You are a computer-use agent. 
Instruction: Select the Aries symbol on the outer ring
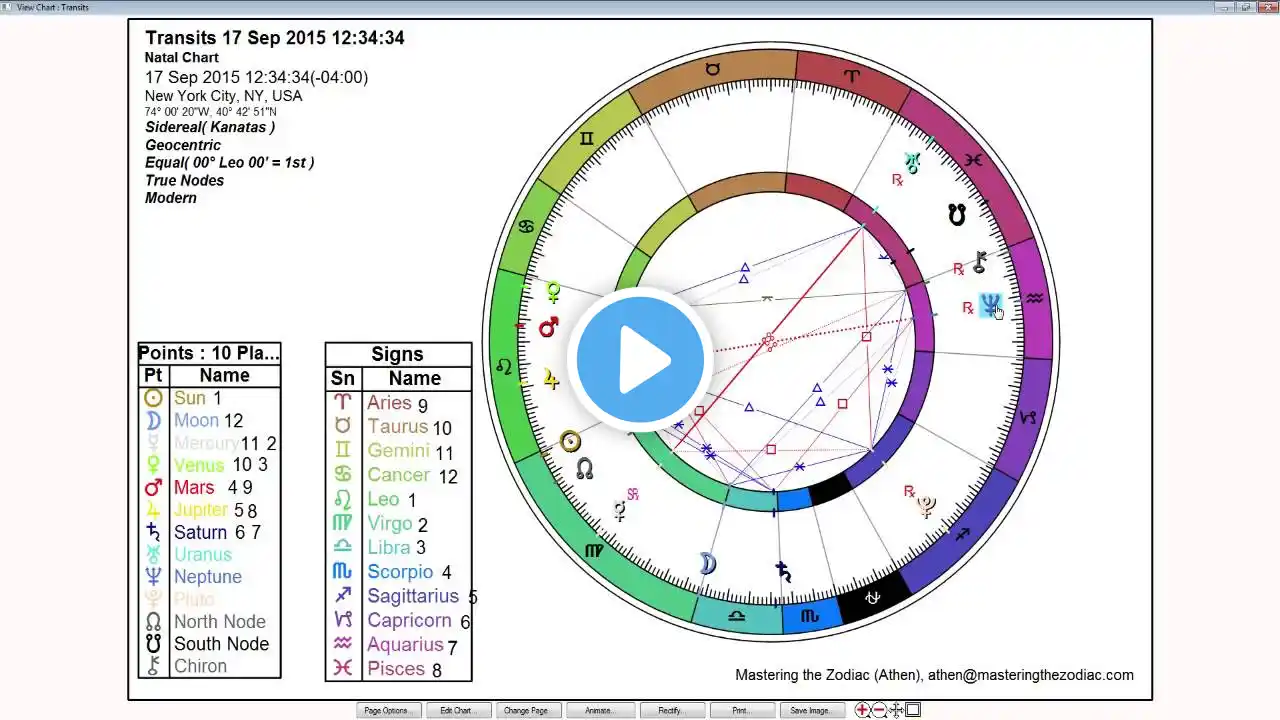851,76
